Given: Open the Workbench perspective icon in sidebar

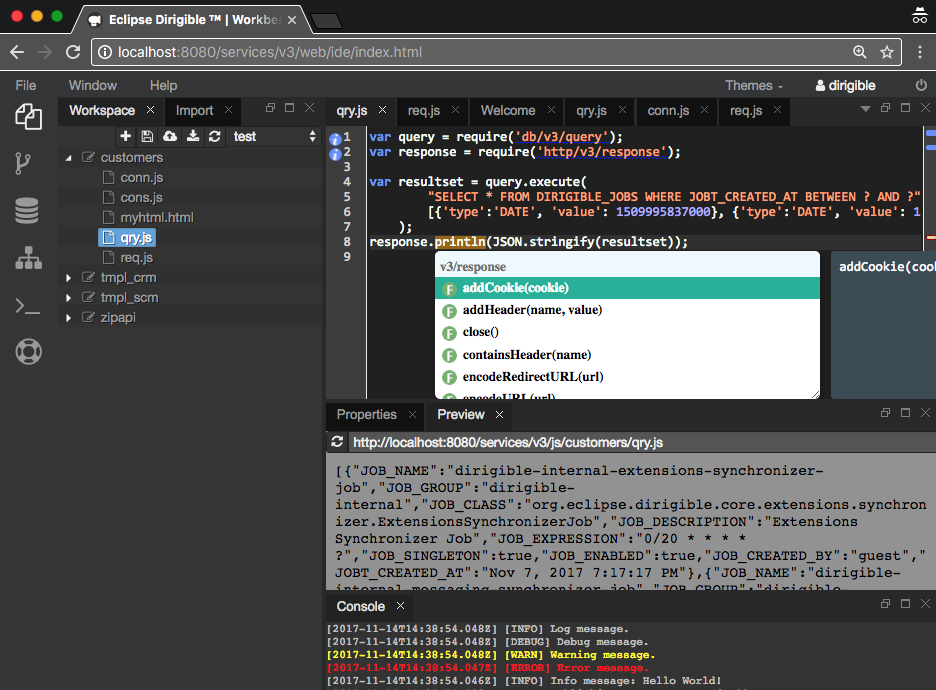Looking at the screenshot, I should (28, 116).
